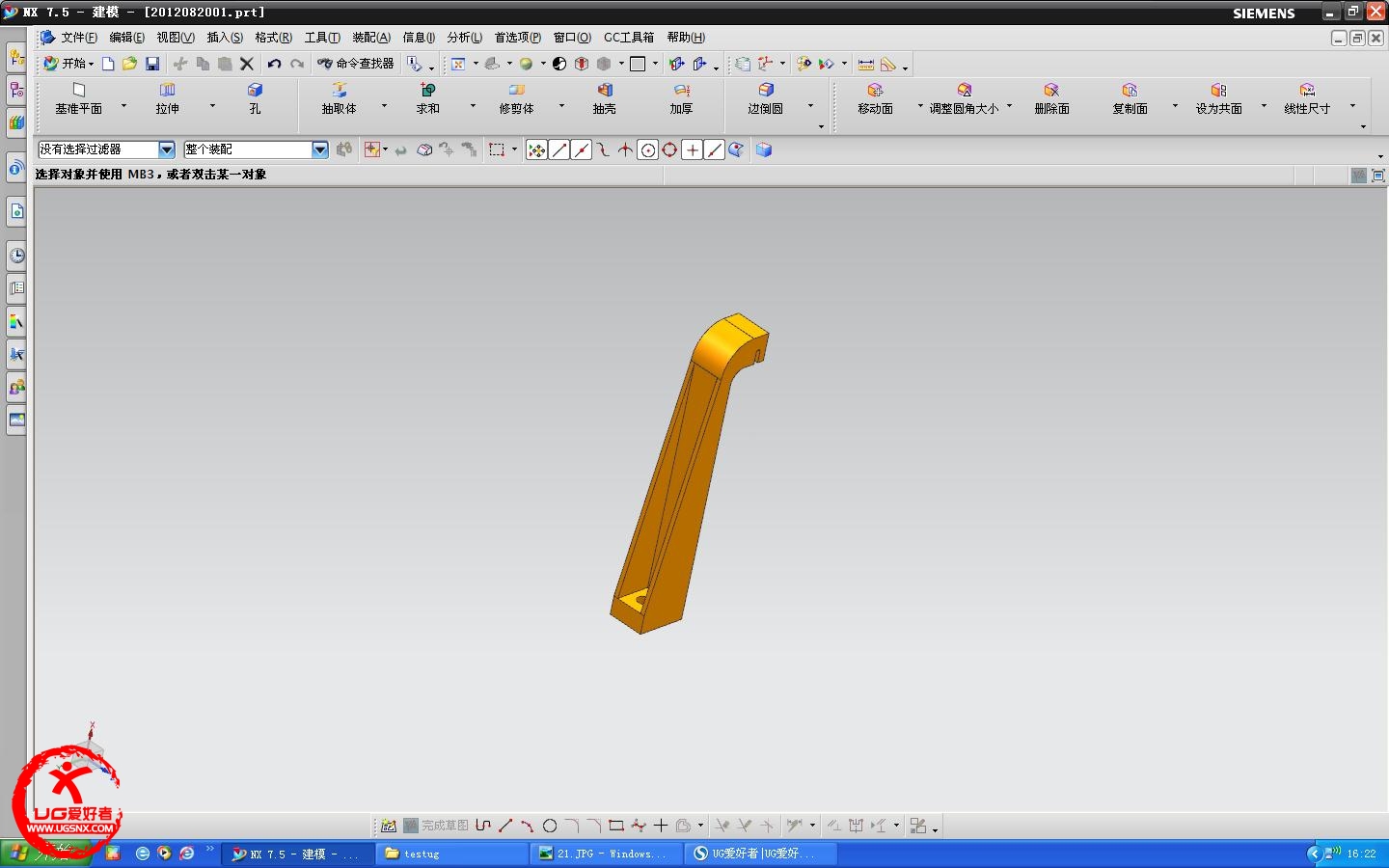Expand the Edge Blend dropdown arrow
This screenshot has height=868, width=1389.
(810, 105)
